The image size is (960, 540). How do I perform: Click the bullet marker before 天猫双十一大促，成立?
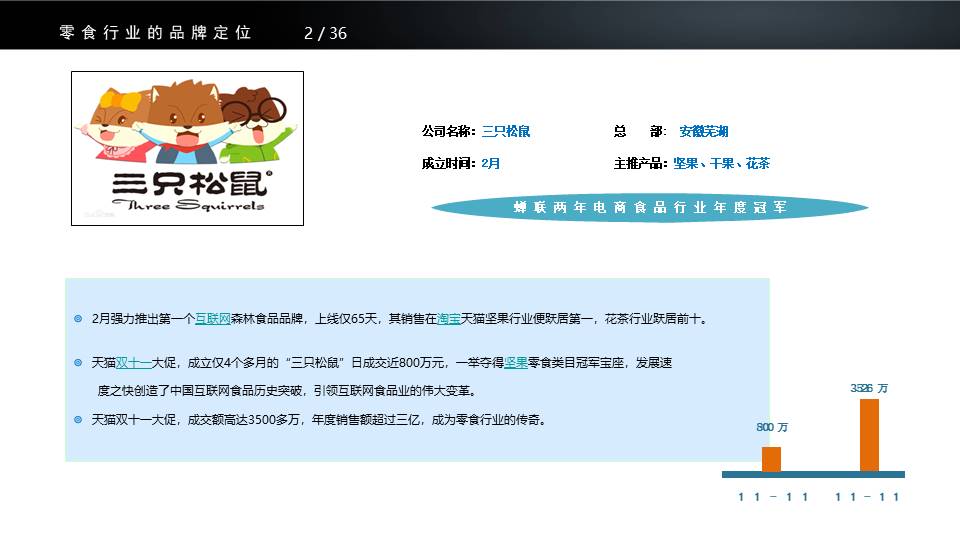point(78,362)
